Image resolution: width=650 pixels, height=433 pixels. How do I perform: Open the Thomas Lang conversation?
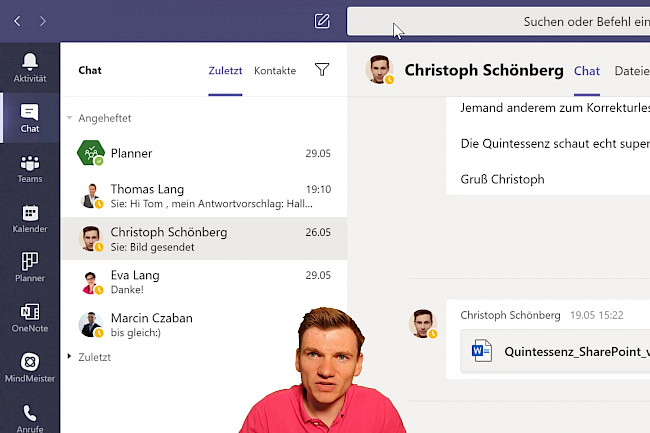(x=204, y=196)
